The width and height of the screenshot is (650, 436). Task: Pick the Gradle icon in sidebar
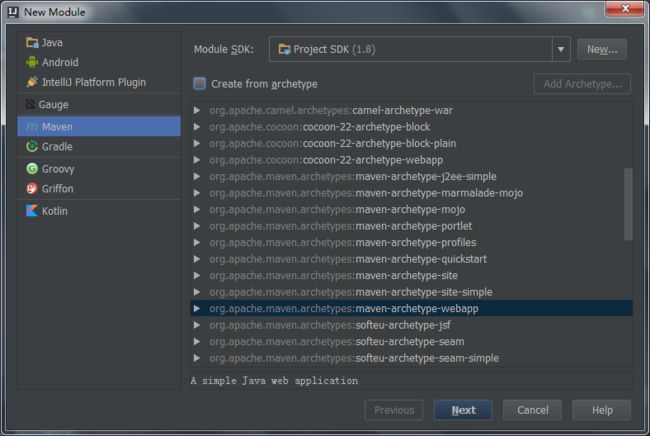pos(32,146)
